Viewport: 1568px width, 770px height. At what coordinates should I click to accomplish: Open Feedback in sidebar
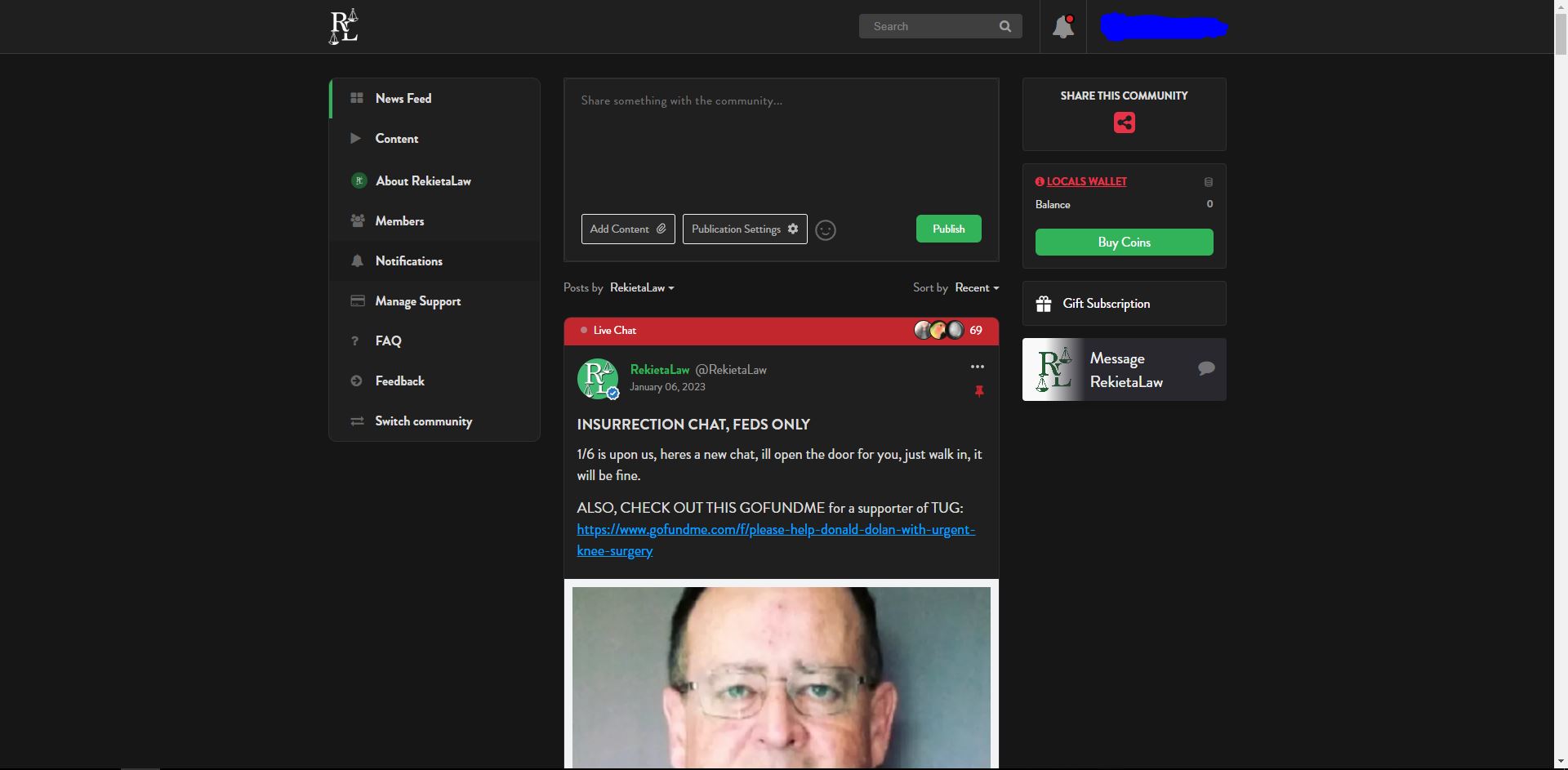click(x=434, y=381)
